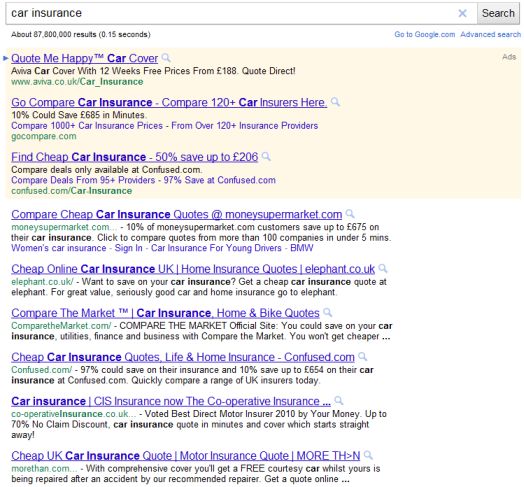The width and height of the screenshot is (524, 487).
Task: Open instant preview for moneysupermarket.com result
Action: [x=350, y=214]
